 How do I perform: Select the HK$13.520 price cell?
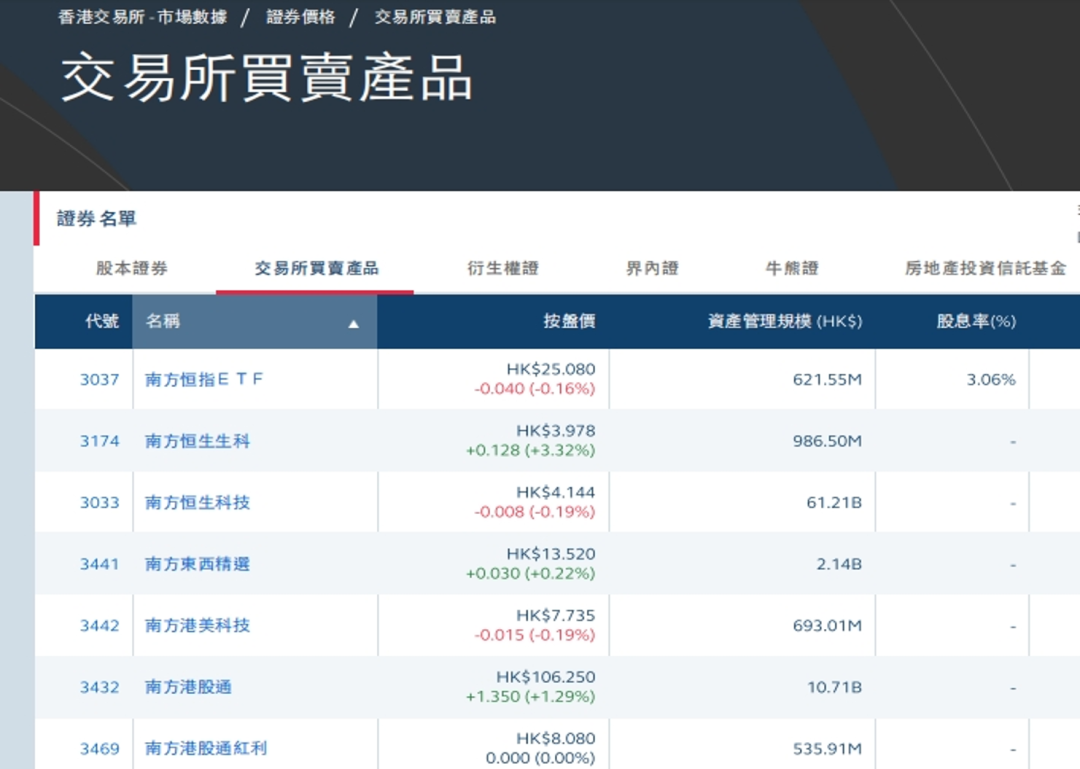550,554
